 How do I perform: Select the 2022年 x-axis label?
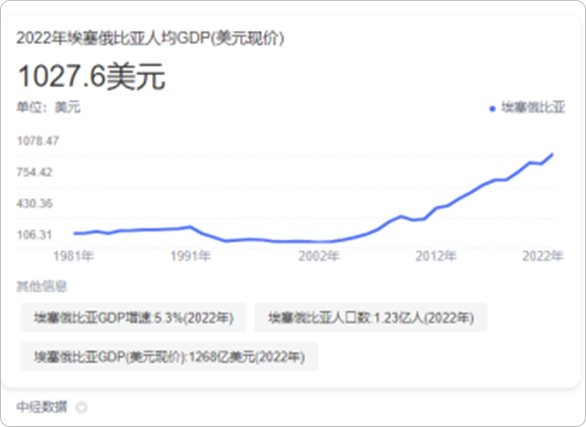click(x=542, y=256)
